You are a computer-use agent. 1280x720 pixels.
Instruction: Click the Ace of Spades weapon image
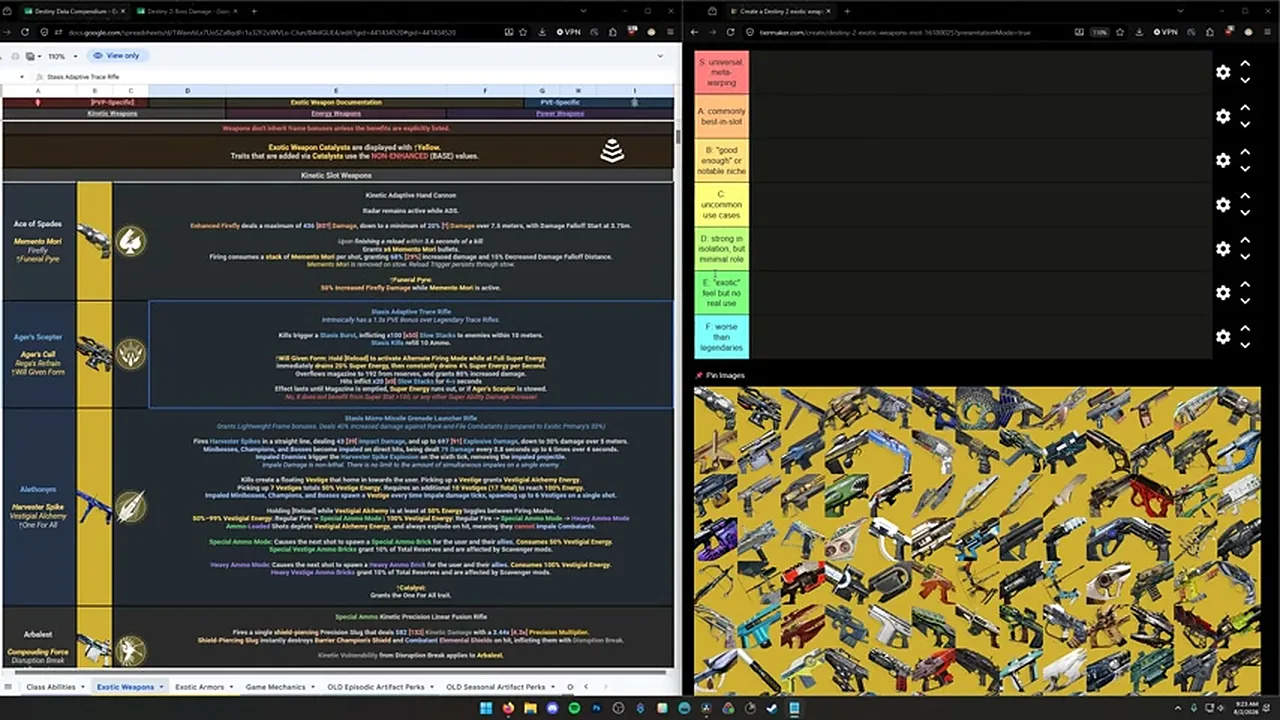tap(94, 241)
